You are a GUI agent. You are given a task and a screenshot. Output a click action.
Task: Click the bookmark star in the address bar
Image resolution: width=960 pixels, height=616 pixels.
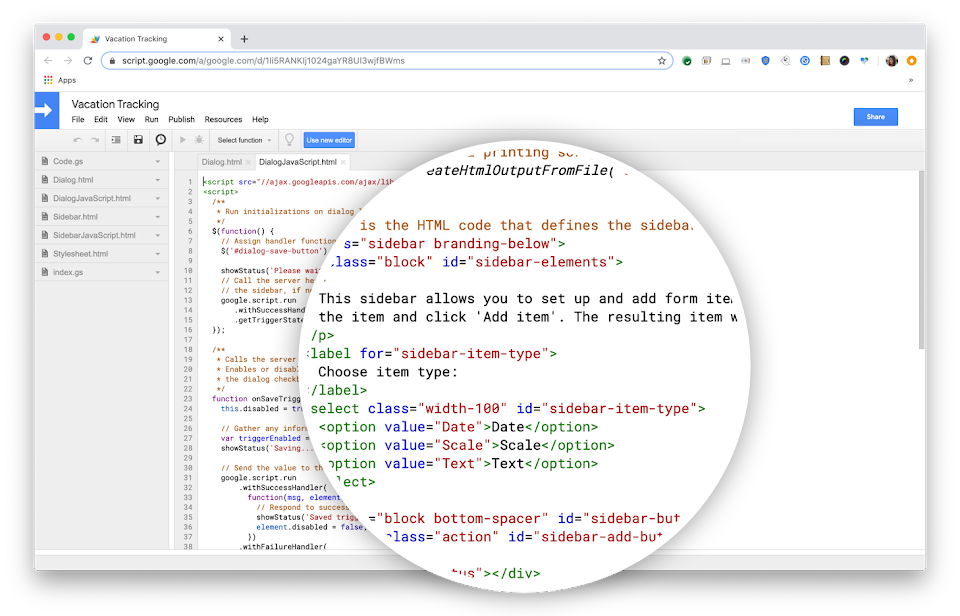pos(662,60)
